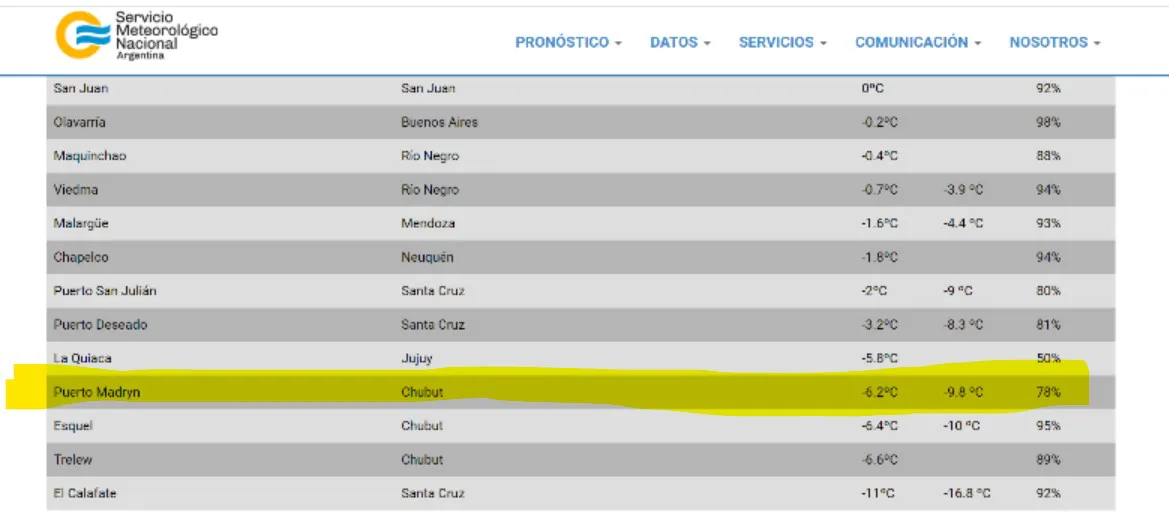The width and height of the screenshot is (1169, 525).
Task: Click Maquinchao's 88% humidity value
Action: pyautogui.click(x=1047, y=156)
